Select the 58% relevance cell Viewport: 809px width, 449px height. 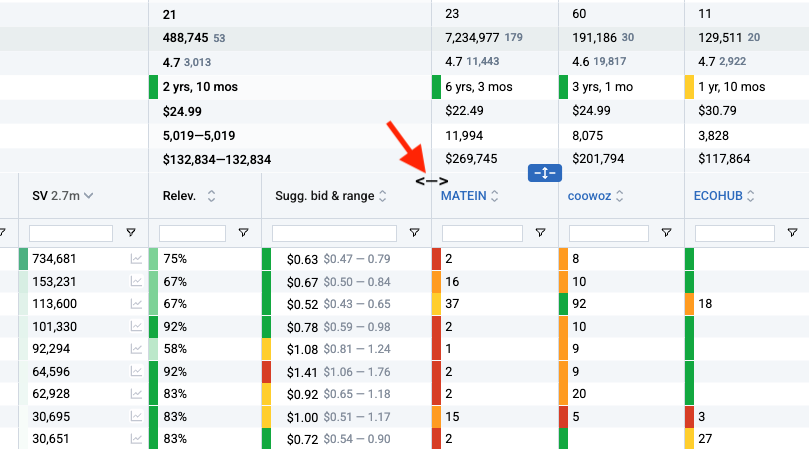click(175, 349)
